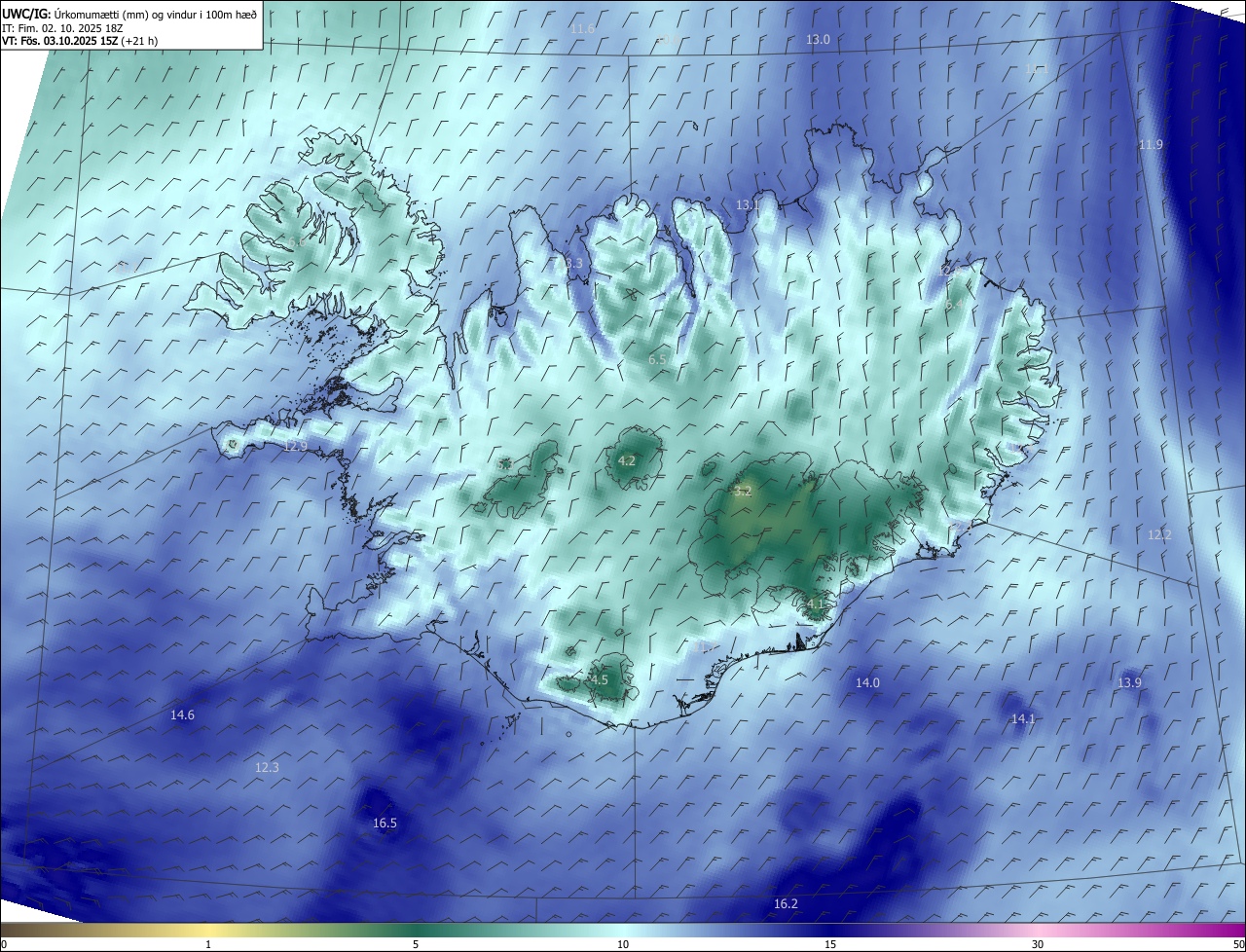Click the 13.9 value label
Image resolution: width=1246 pixels, height=952 pixels.
[1129, 683]
